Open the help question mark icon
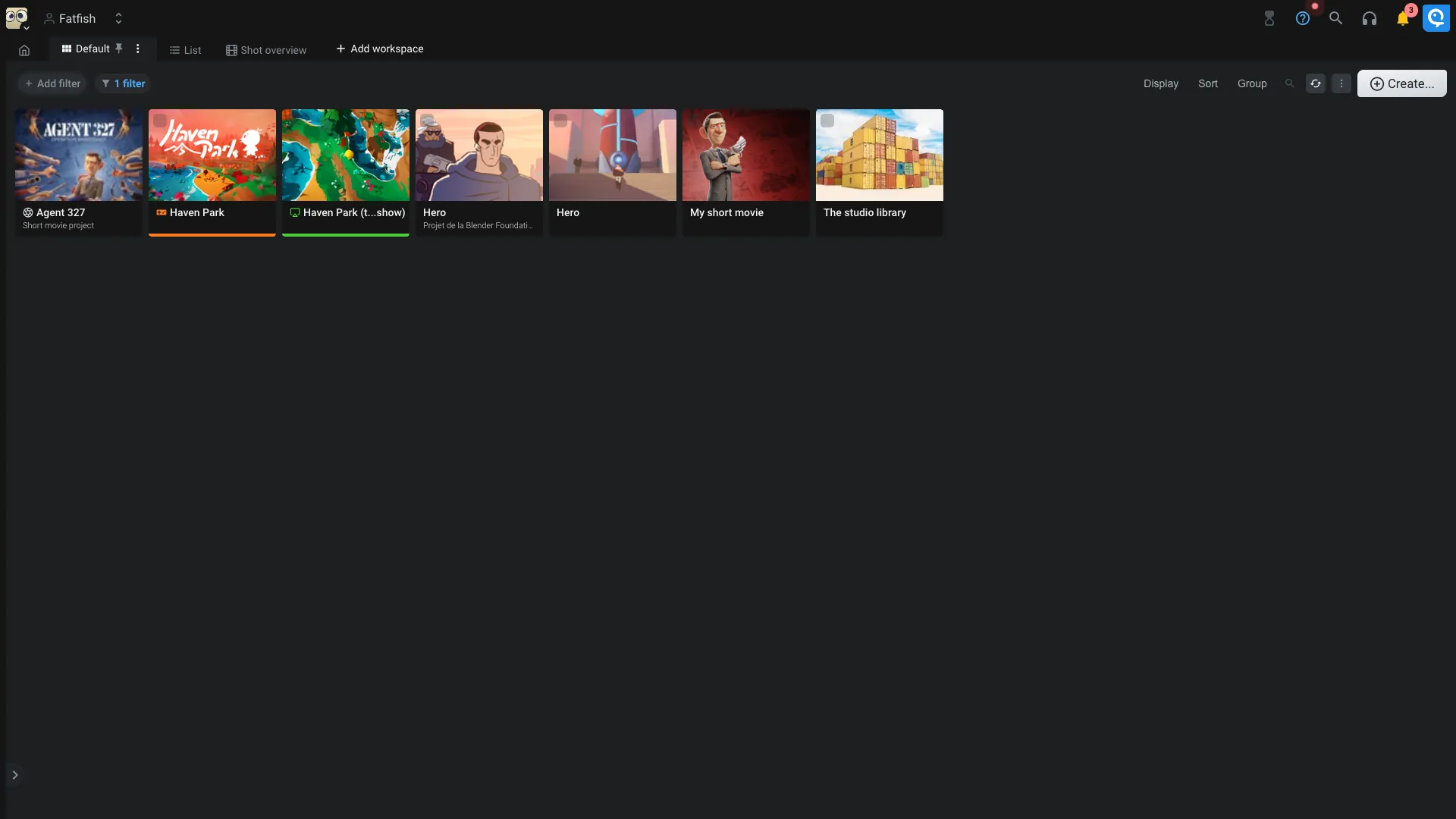The image size is (1456, 819). pos(1302,18)
